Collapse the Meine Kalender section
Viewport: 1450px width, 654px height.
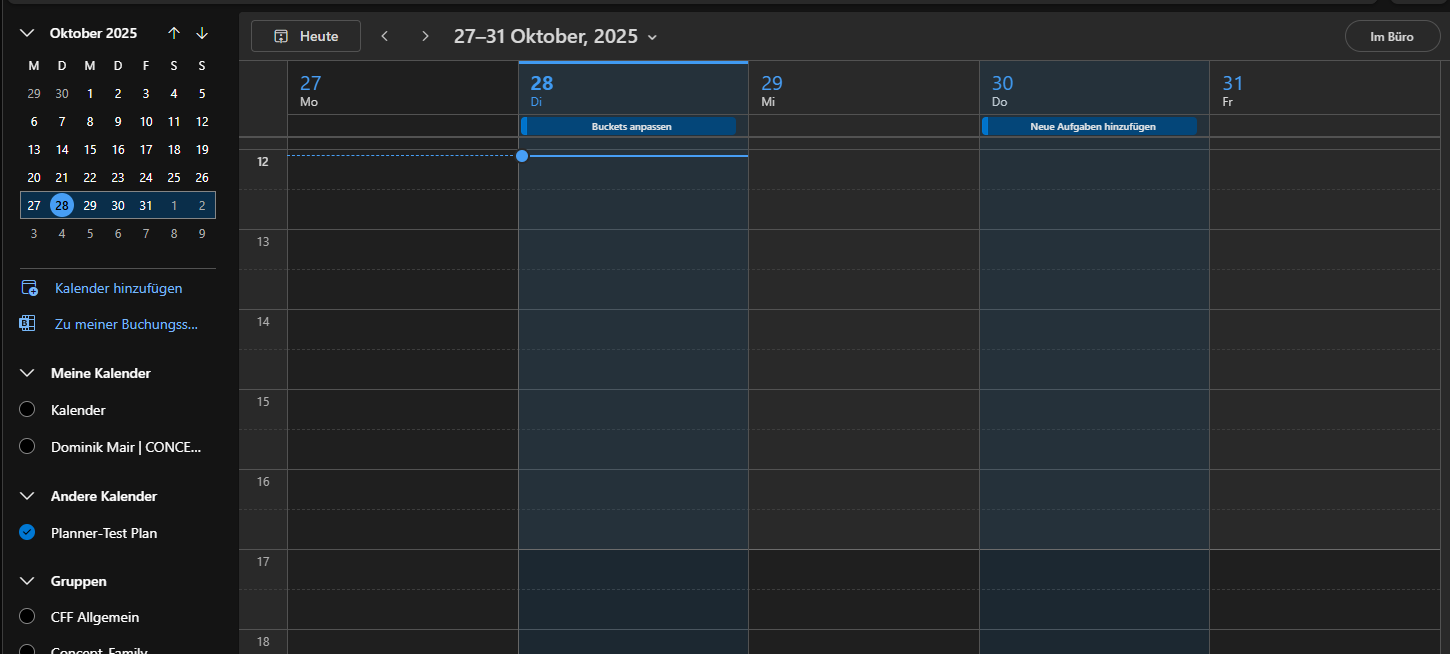point(28,373)
